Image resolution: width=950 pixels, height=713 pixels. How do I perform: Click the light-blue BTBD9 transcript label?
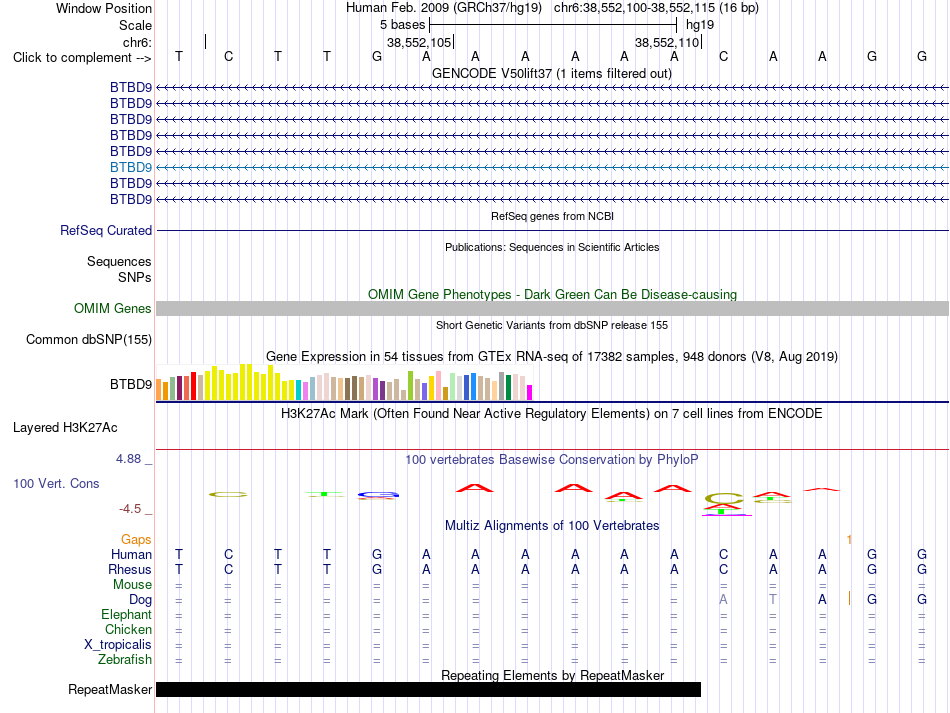pyautogui.click(x=131, y=167)
